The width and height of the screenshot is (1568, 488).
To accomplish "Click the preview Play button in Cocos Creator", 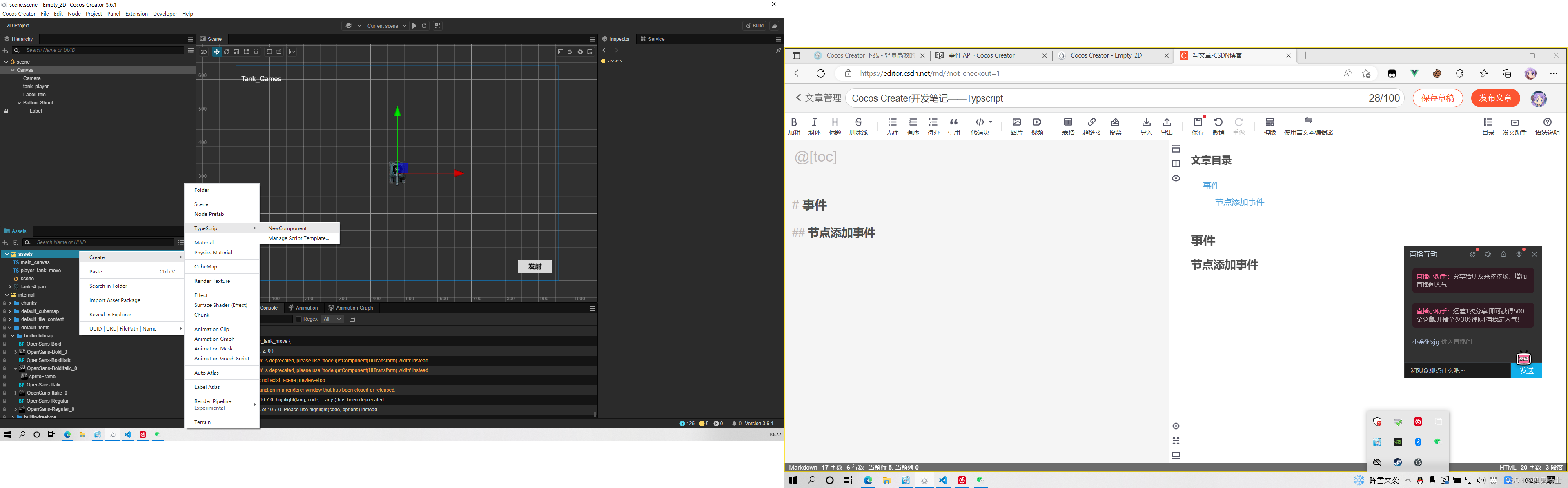I will coord(414,26).
